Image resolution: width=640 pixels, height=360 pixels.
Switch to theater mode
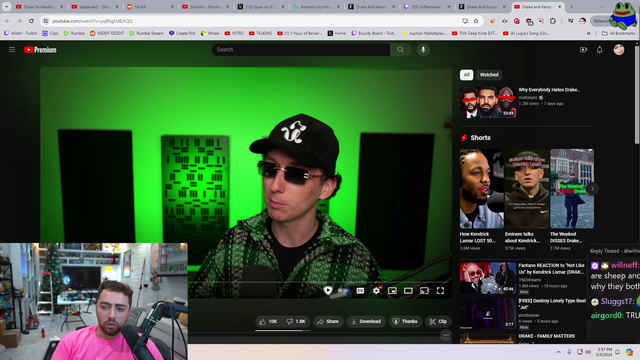(408, 291)
